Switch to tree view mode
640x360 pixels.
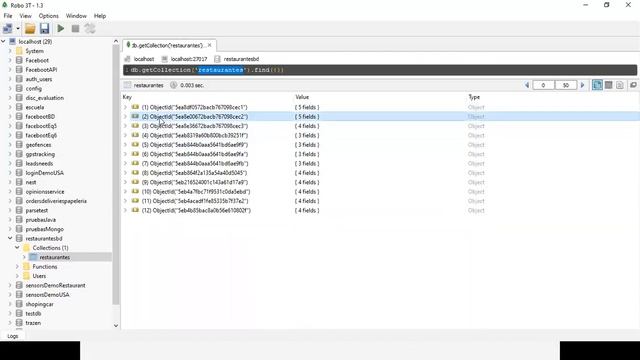click(597, 85)
